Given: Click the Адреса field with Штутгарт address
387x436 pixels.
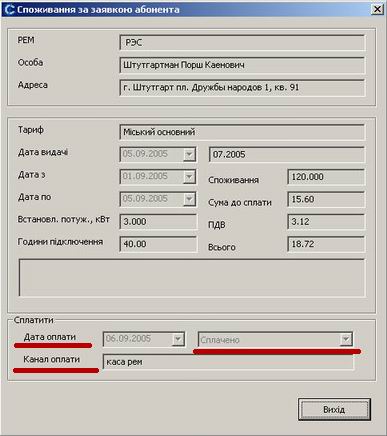Looking at the screenshot, I should (x=242, y=88).
